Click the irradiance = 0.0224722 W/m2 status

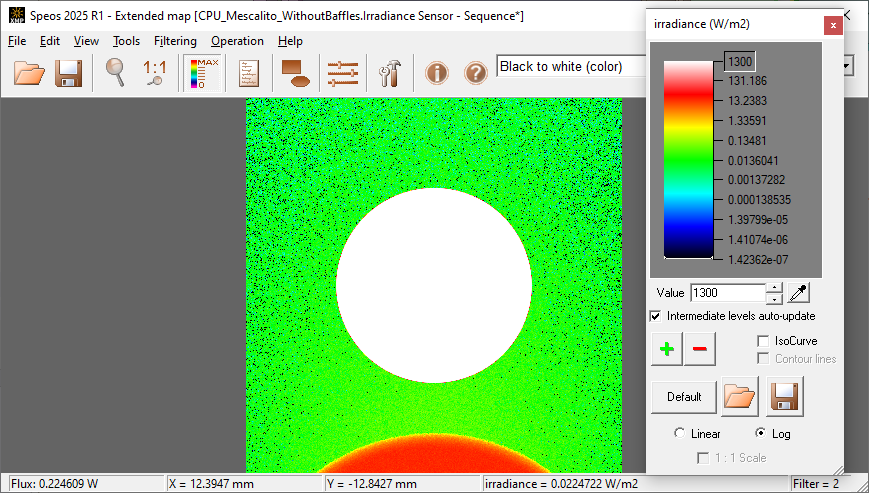coord(635,484)
